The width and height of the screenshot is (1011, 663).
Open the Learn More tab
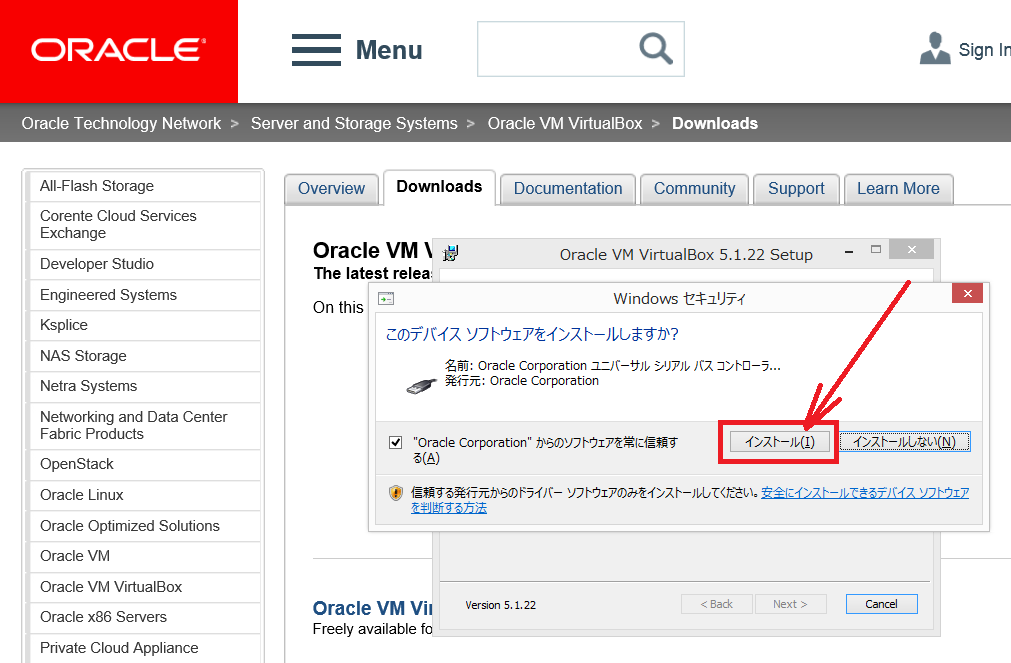[898, 189]
